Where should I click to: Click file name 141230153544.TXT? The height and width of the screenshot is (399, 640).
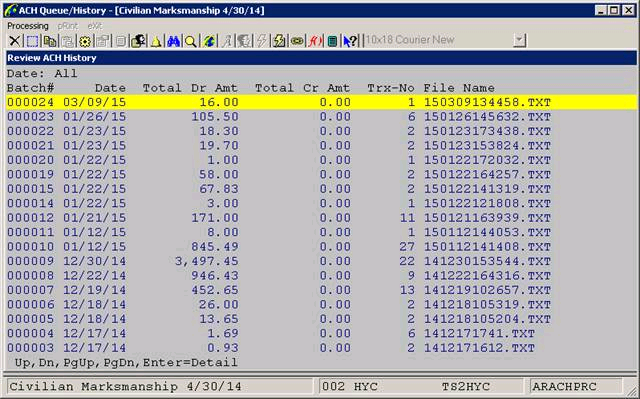point(487,261)
